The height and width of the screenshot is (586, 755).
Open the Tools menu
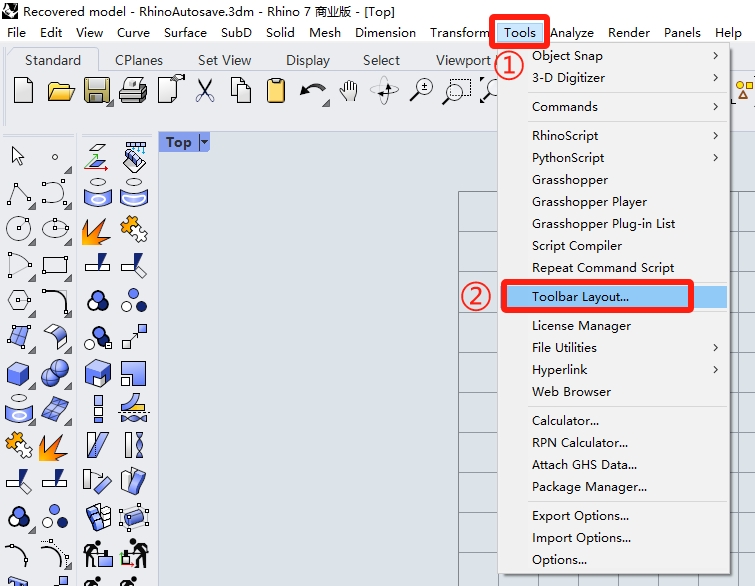coord(520,32)
